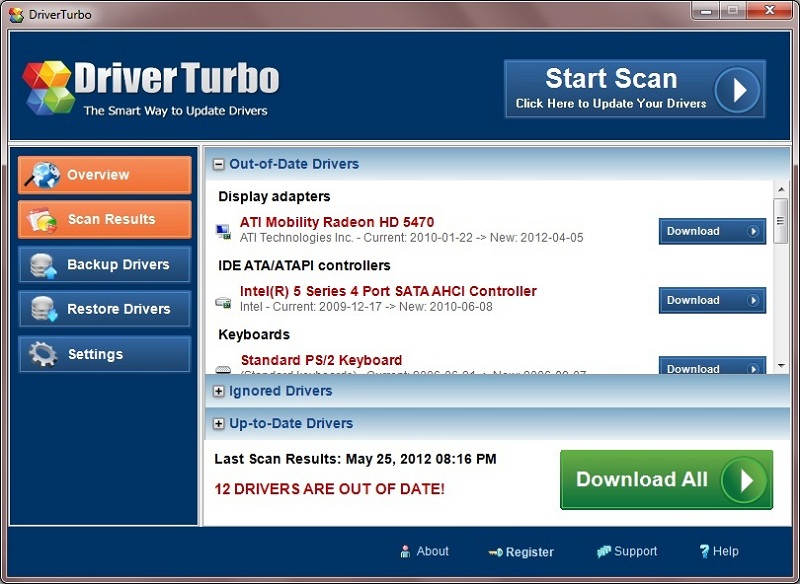The width and height of the screenshot is (800, 584).
Task: Click the Help question mark icon
Action: tap(704, 551)
